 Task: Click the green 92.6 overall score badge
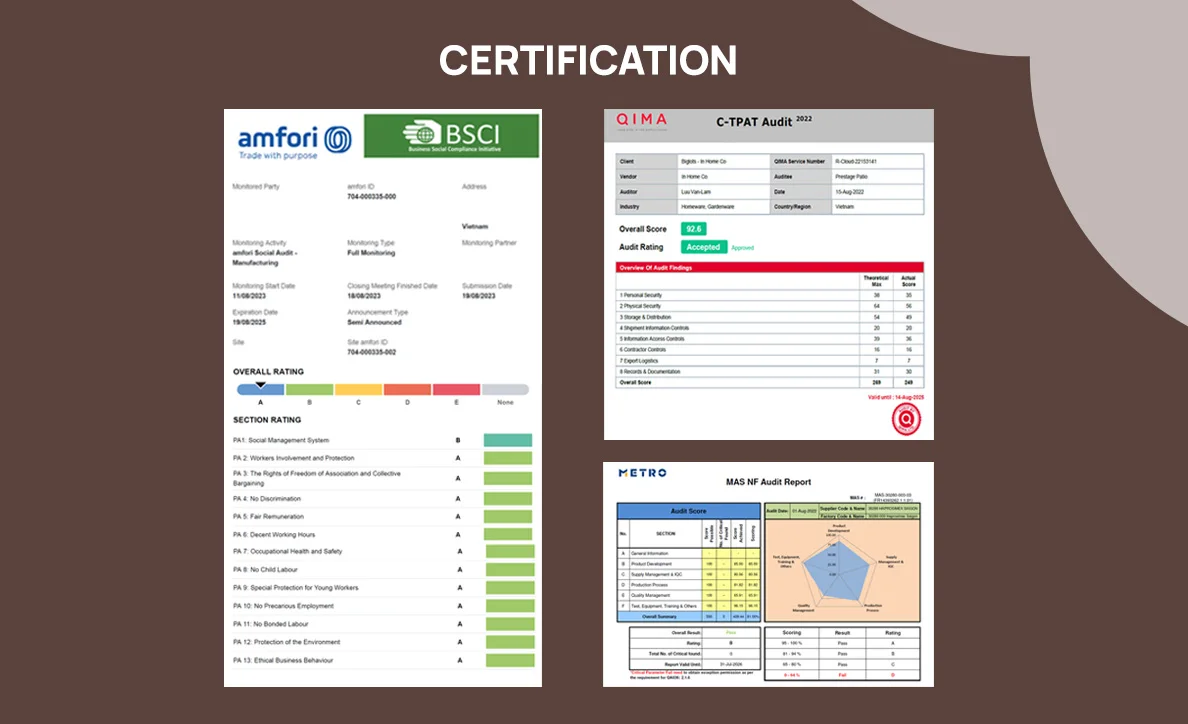[x=693, y=229]
